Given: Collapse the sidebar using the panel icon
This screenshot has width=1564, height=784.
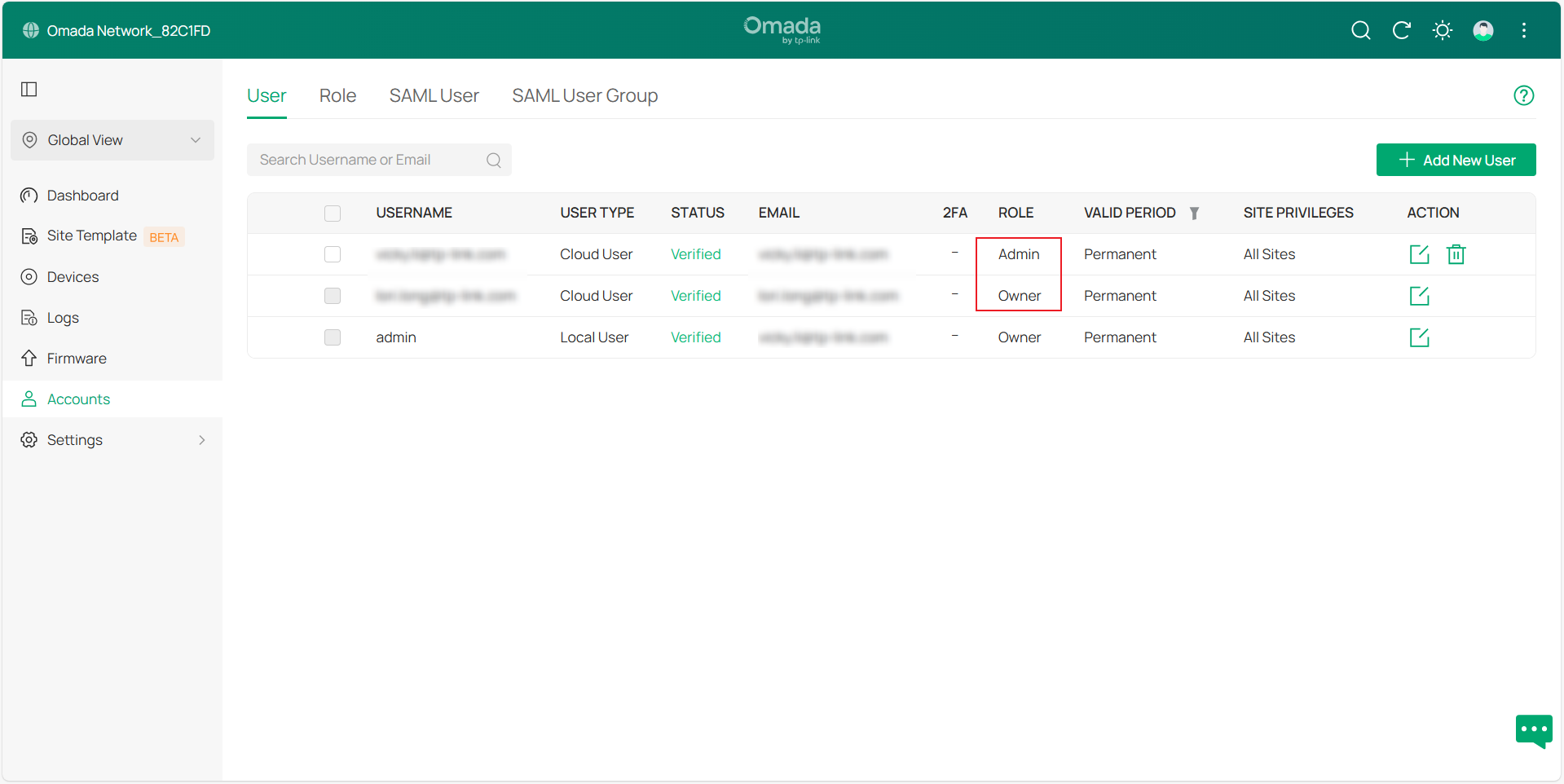Looking at the screenshot, I should [29, 89].
